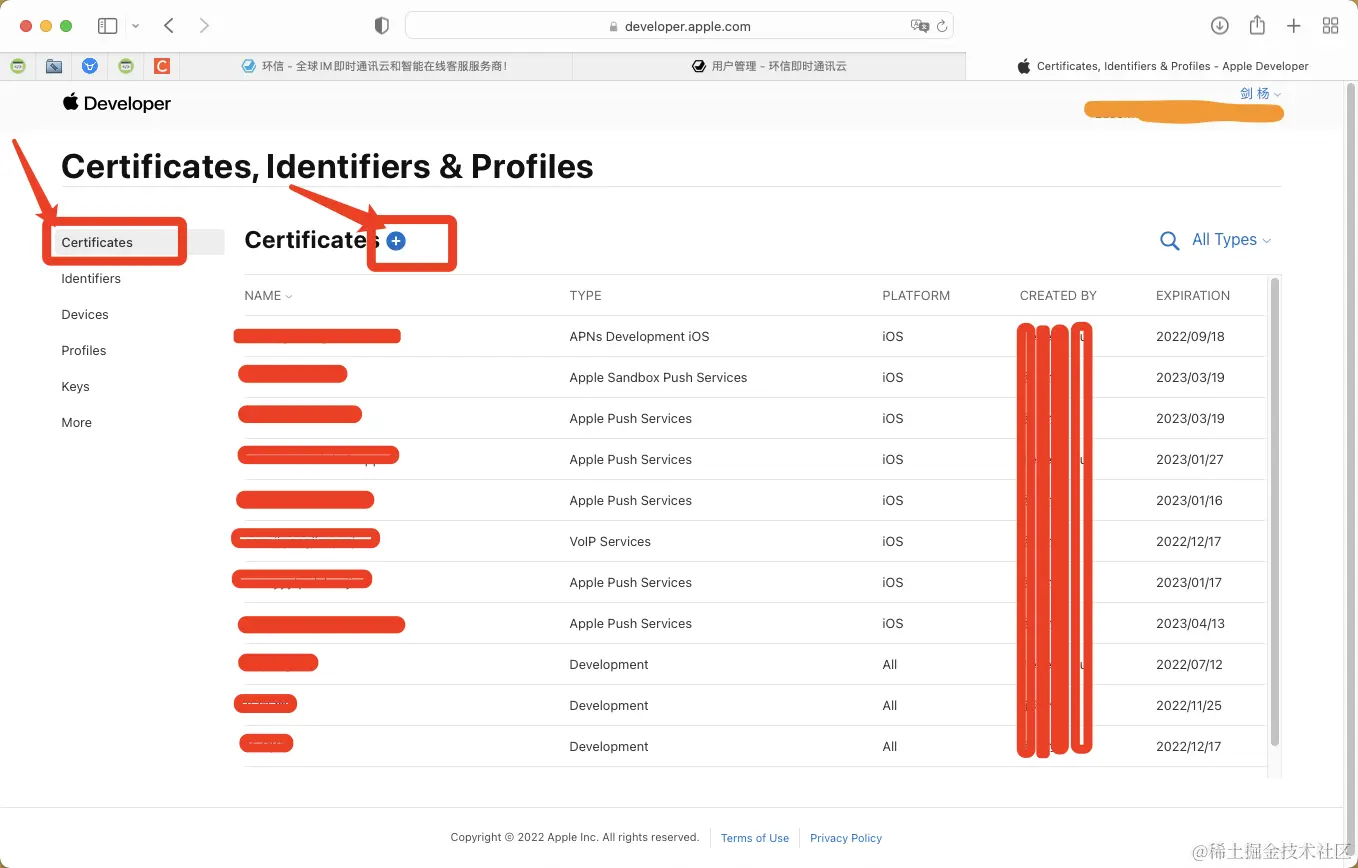
Task: Select Certificates in the sidebar
Action: (97, 242)
